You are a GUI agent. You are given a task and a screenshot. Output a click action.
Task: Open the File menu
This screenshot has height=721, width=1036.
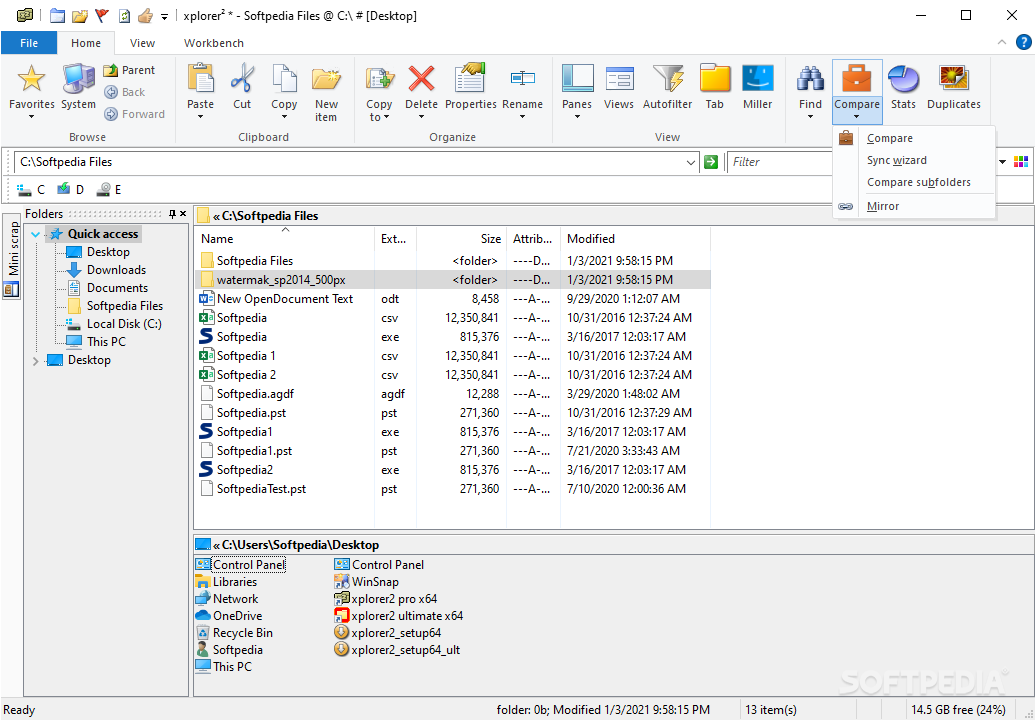tap(29, 43)
